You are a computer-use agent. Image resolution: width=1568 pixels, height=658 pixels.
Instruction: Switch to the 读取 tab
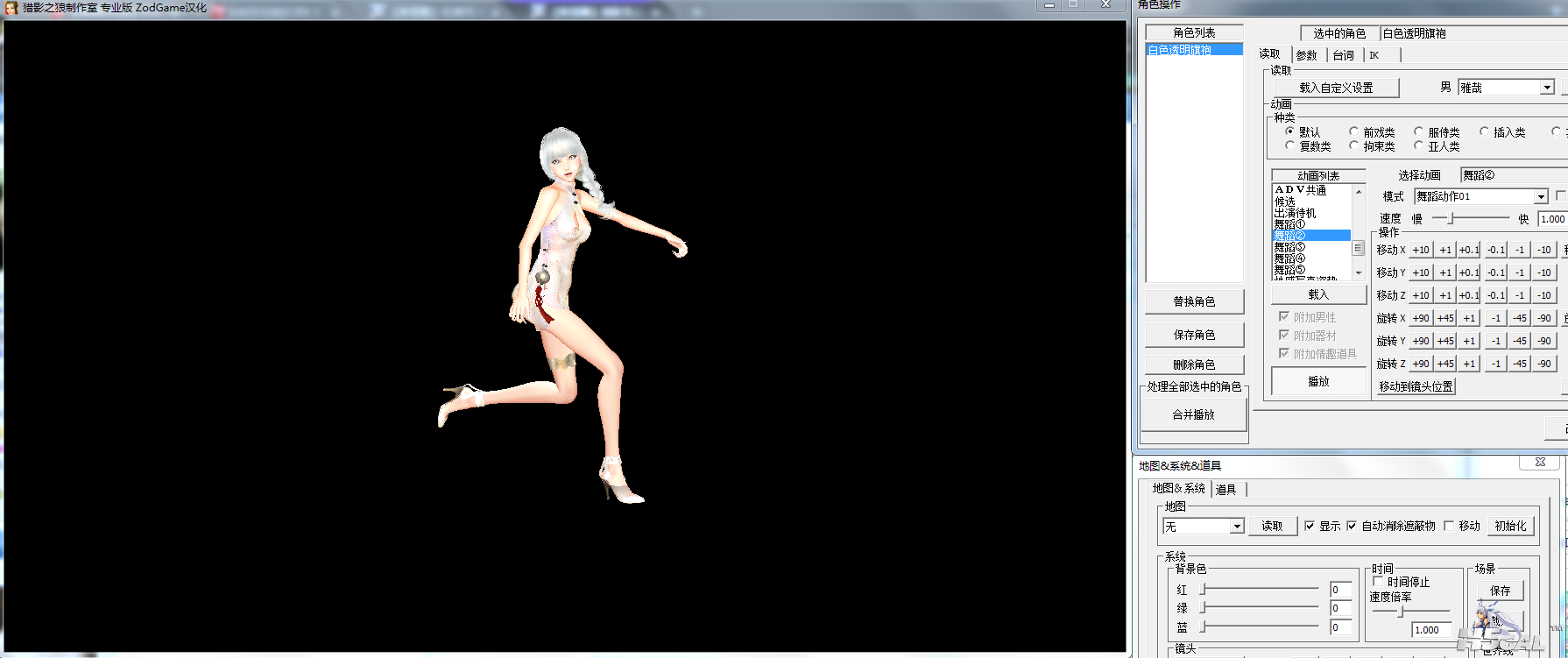[x=1269, y=54]
